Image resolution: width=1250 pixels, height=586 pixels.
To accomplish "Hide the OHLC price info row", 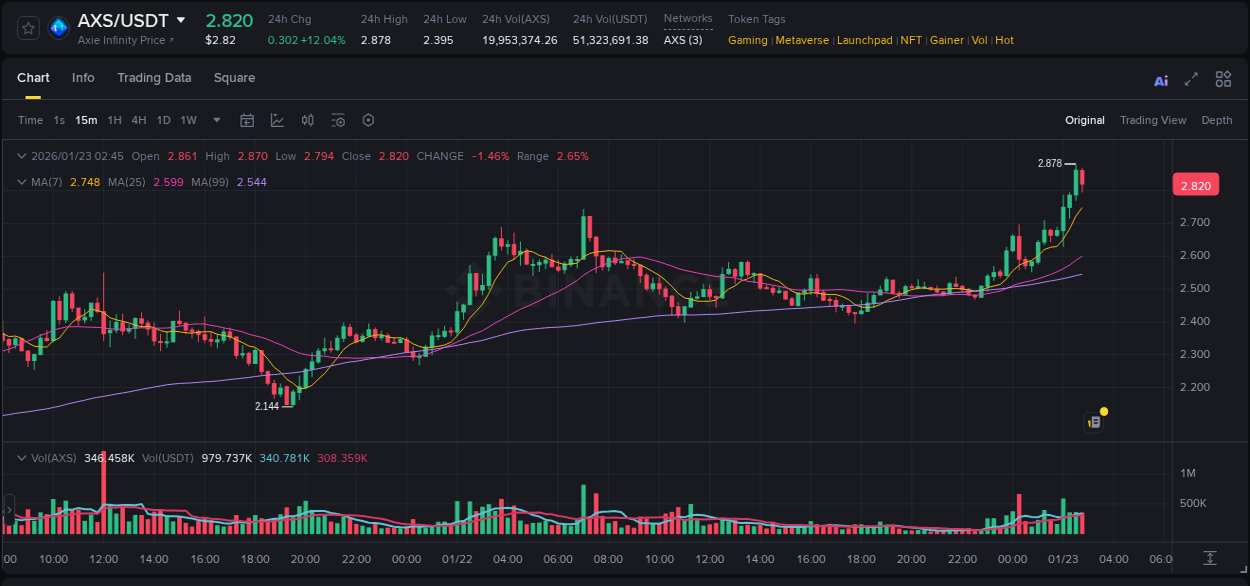I will [20, 156].
